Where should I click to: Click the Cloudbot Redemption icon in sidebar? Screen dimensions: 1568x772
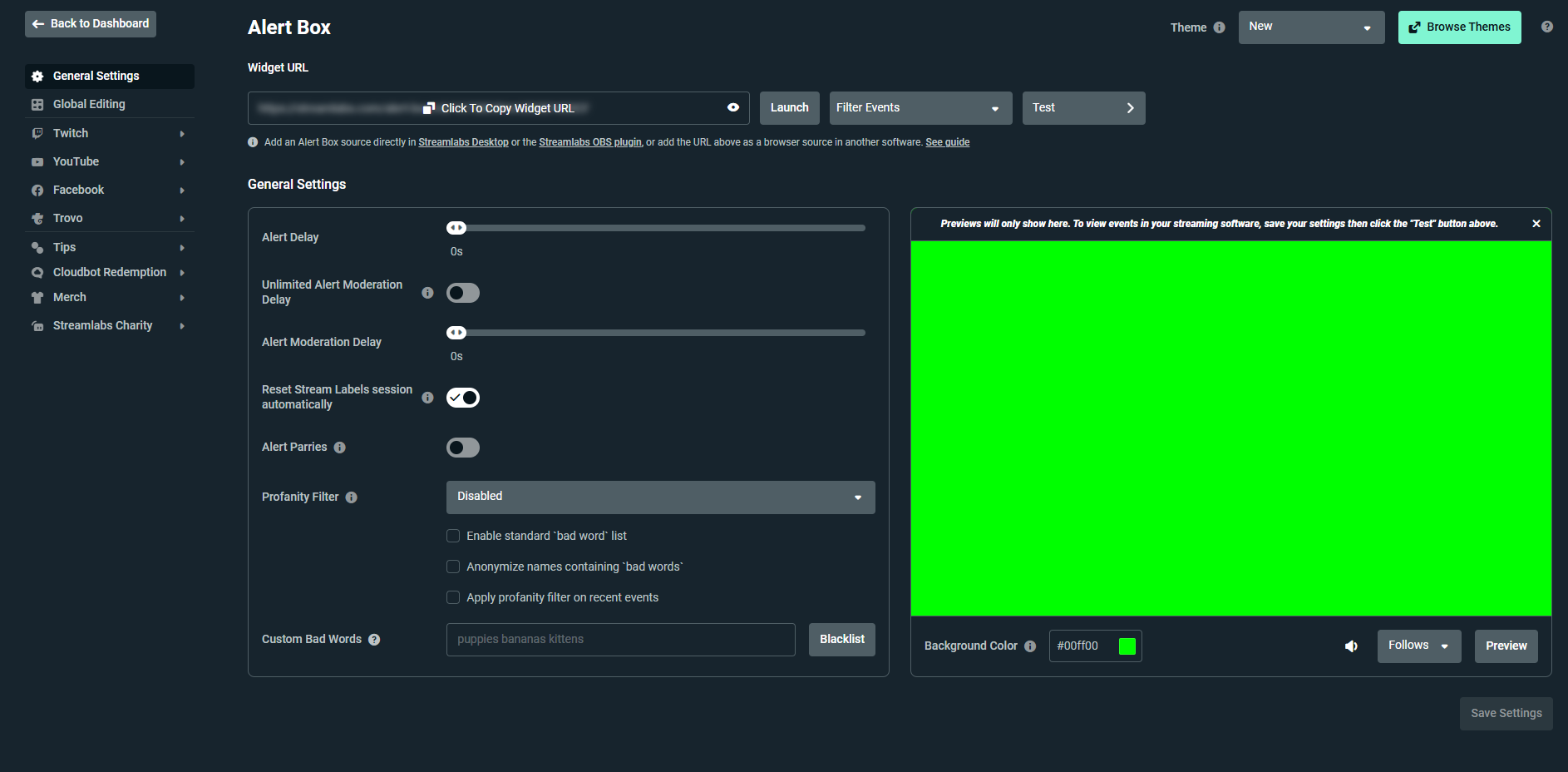(37, 273)
